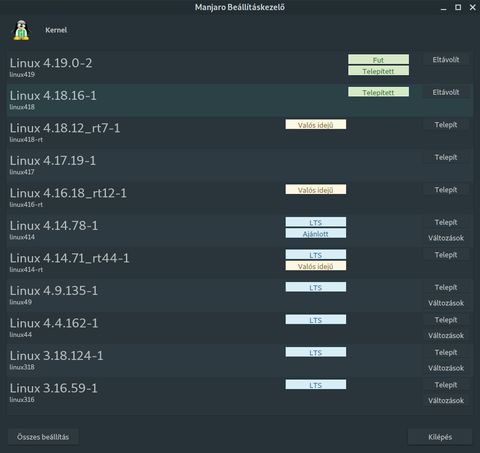Viewport: 480px width, 453px height.
Task: Click Valós idejű badge on Linux 4.16.18_rt12-1
Action: click(x=316, y=189)
